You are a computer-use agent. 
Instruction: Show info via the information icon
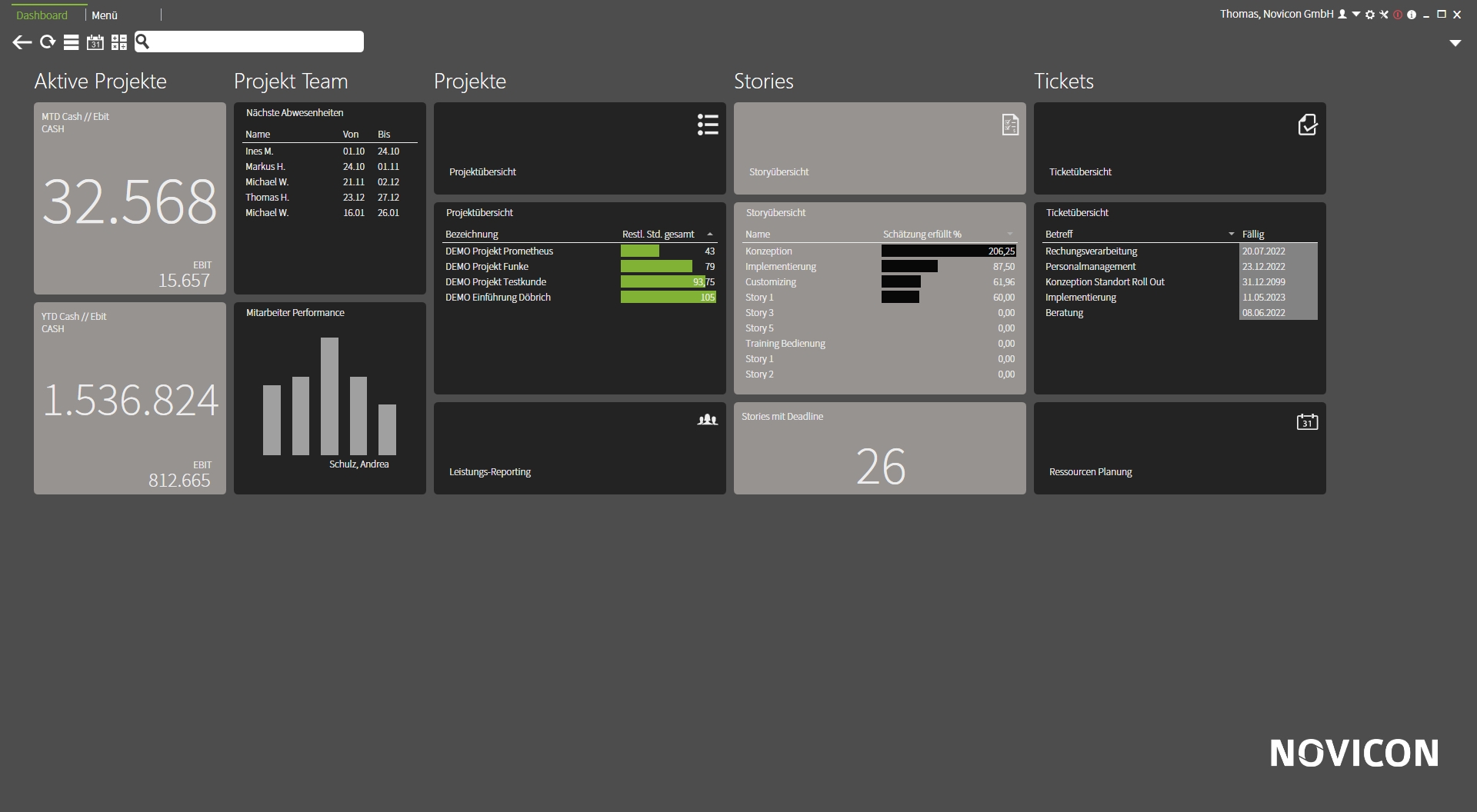tap(1412, 15)
